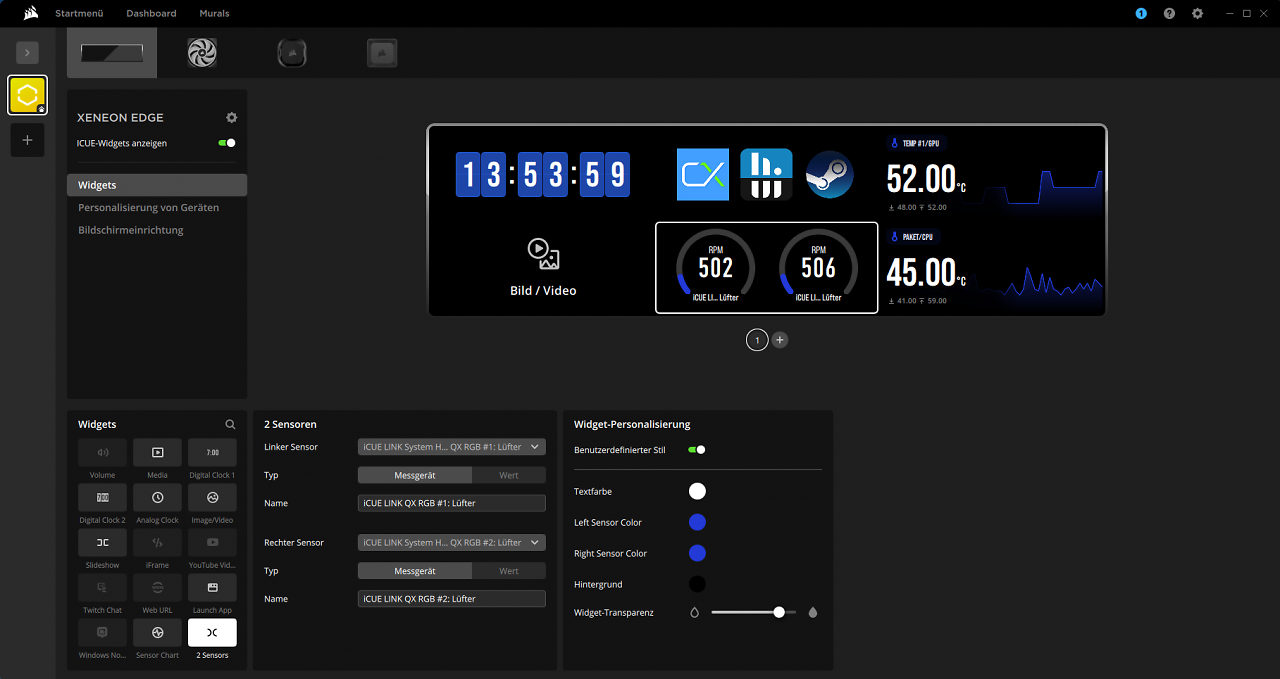The width and height of the screenshot is (1280, 679).
Task: Edit the Rechter Sensor Name field
Action: tap(452, 599)
